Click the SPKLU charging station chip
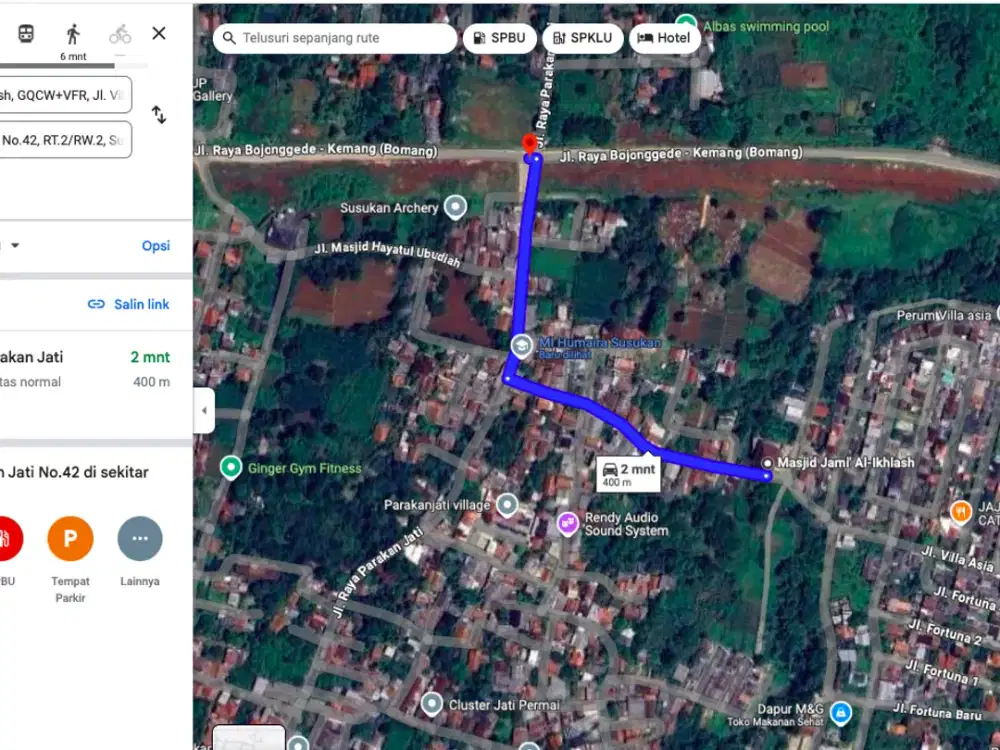 (x=583, y=38)
